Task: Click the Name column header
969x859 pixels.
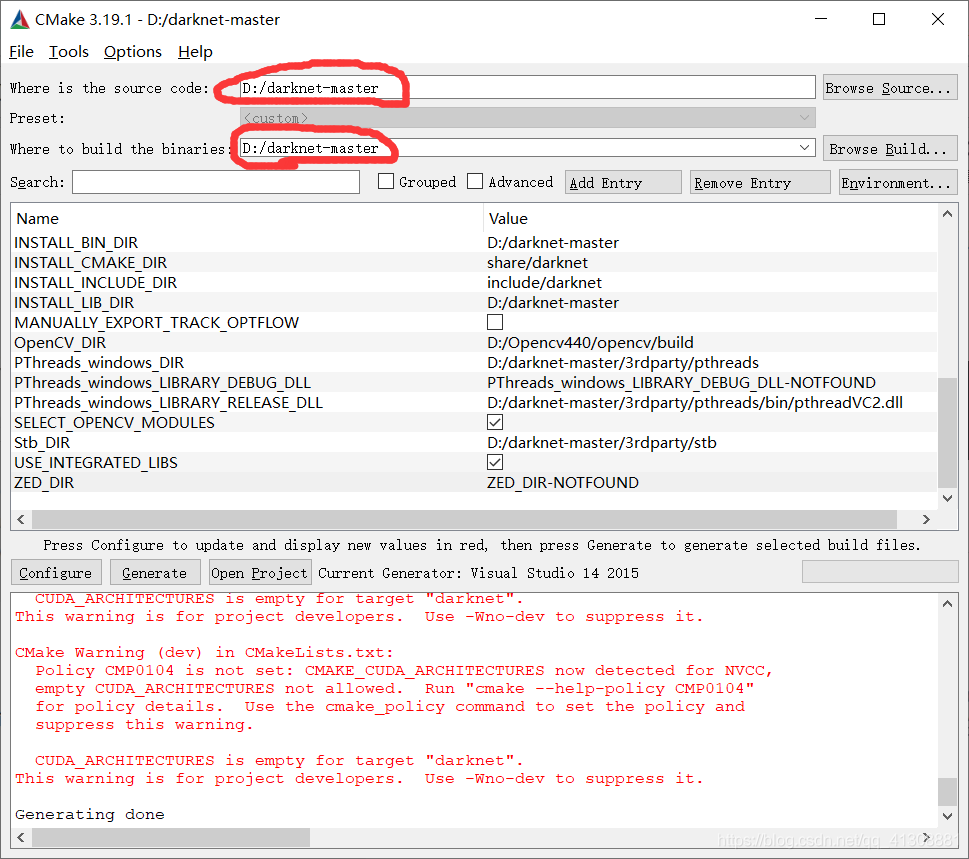Action: (37, 219)
